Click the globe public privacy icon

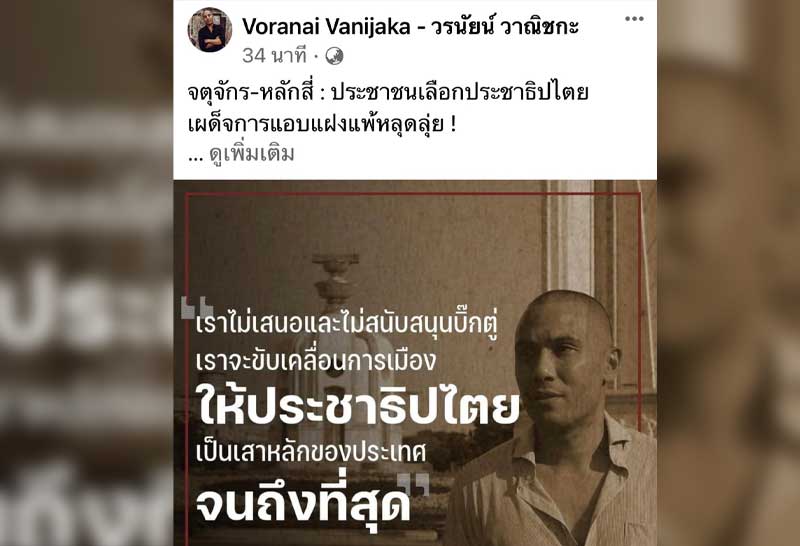(334, 56)
